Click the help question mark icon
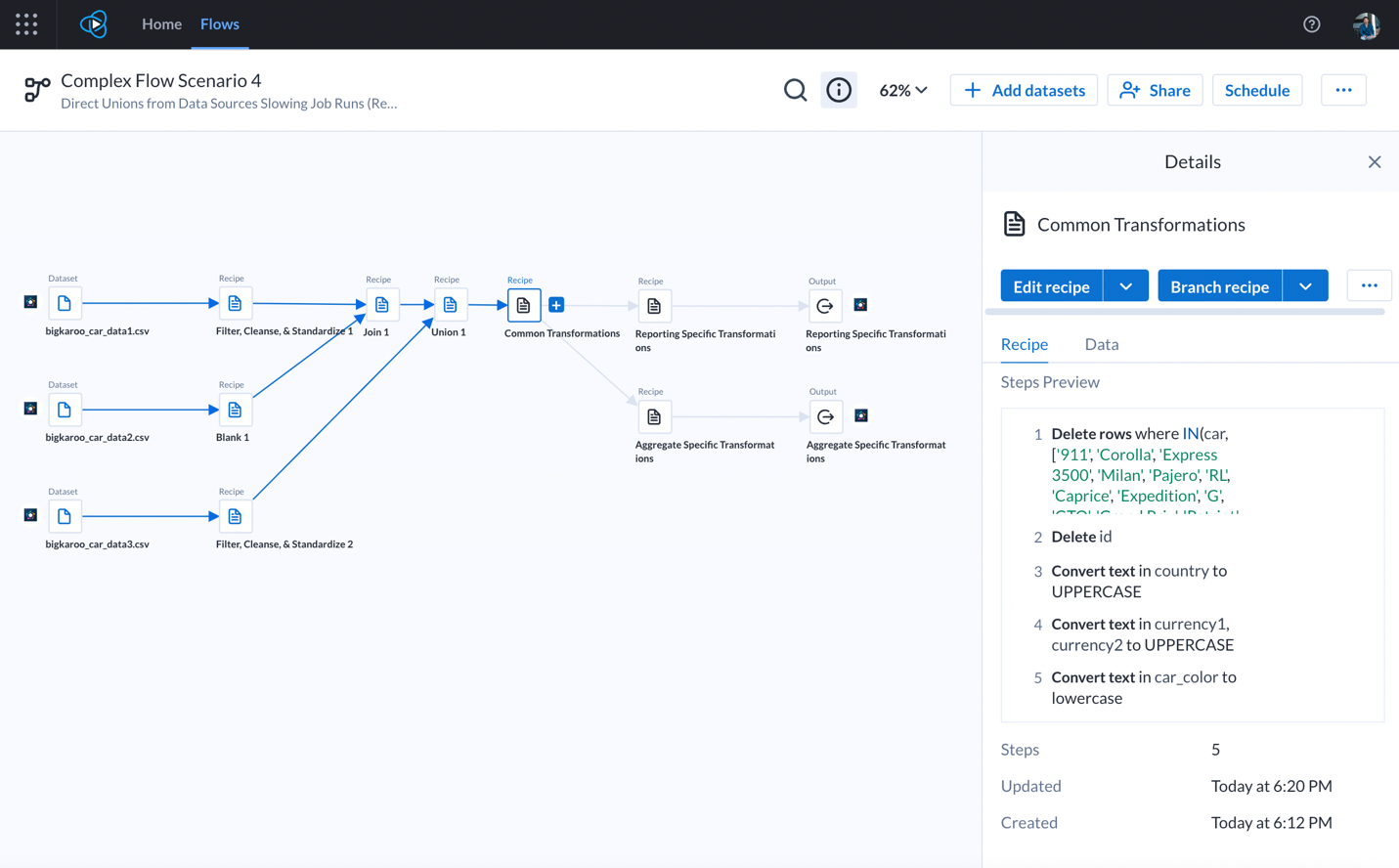The height and width of the screenshot is (868, 1399). coord(1311,23)
